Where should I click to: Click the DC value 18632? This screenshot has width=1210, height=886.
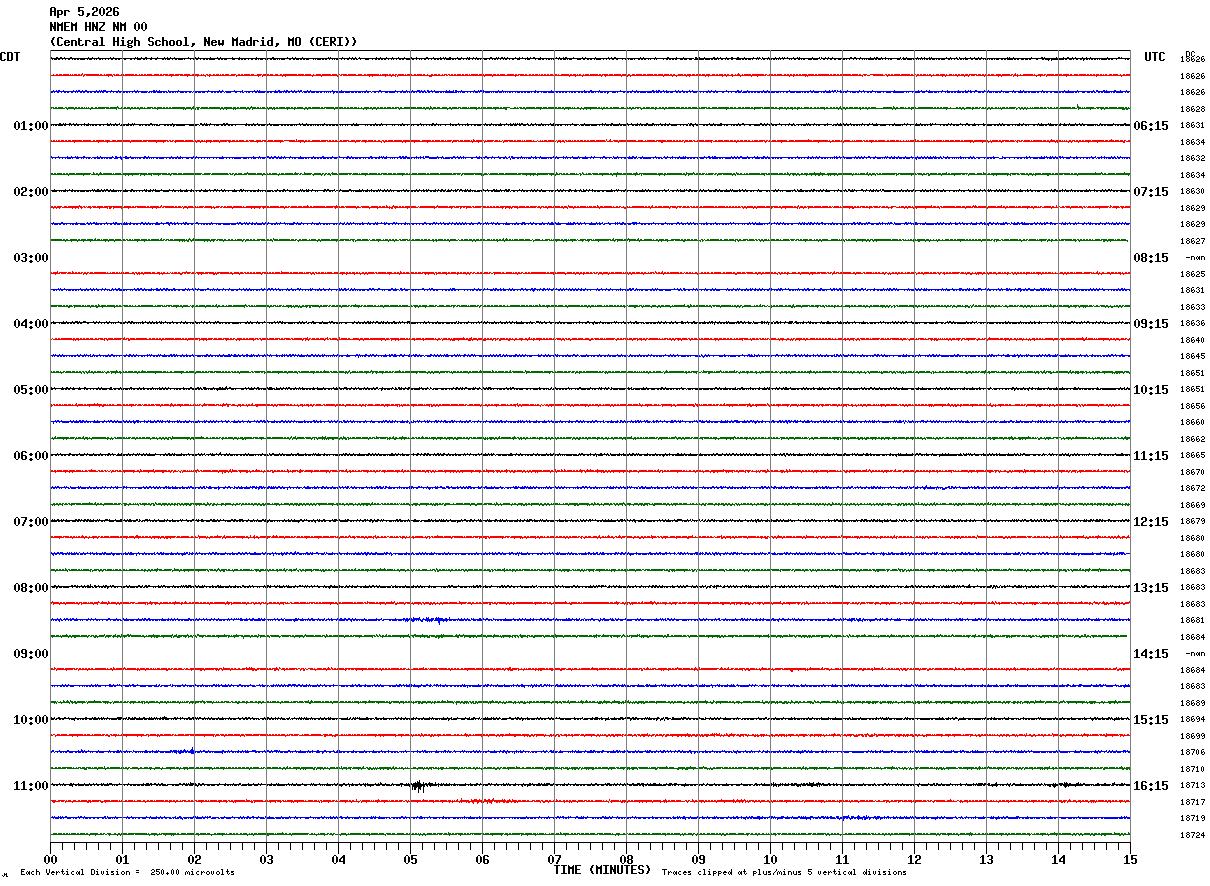[1193, 159]
